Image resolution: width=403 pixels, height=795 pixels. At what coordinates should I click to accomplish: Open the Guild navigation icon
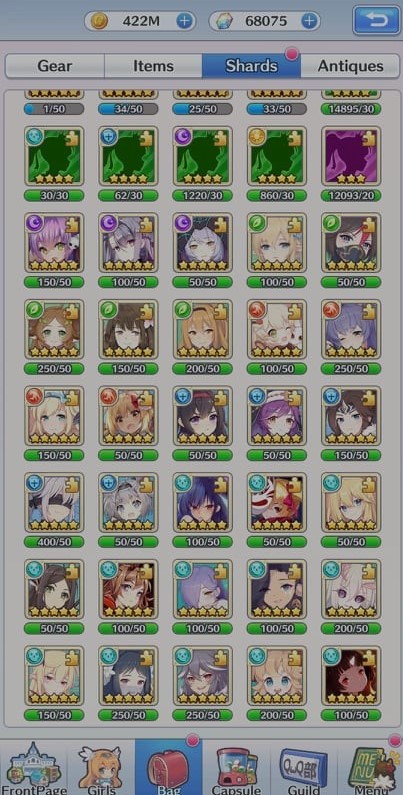pos(303,768)
